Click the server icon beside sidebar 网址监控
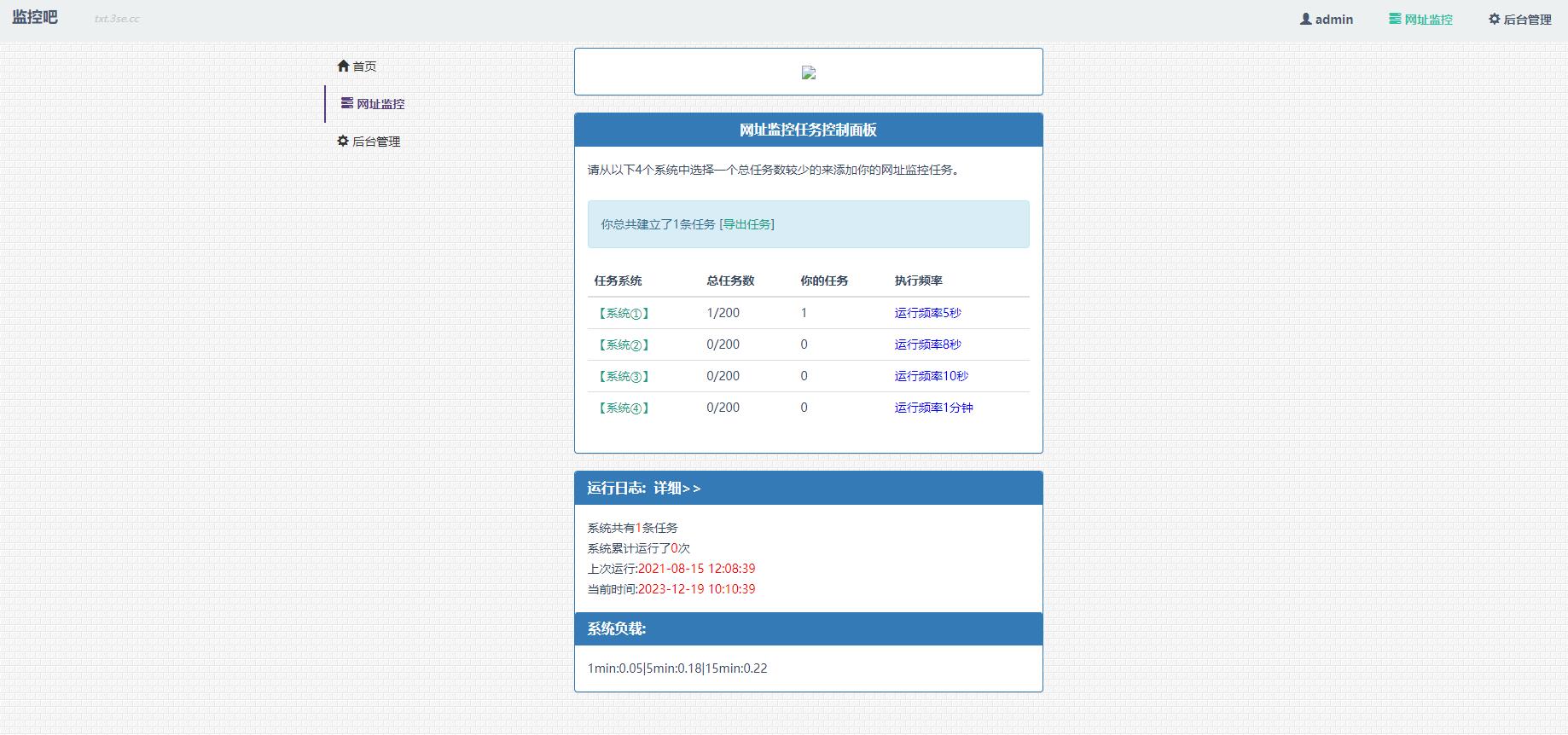This screenshot has width=1568, height=735. point(346,103)
